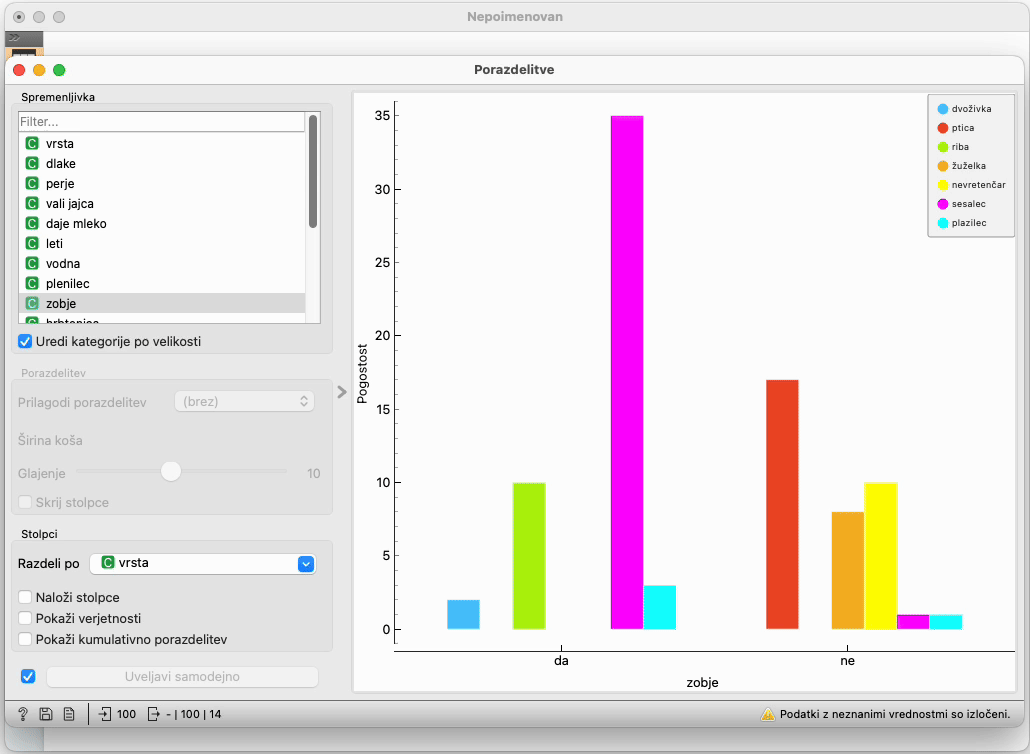Open the report document icon
1030x754 pixels.
(x=68, y=714)
